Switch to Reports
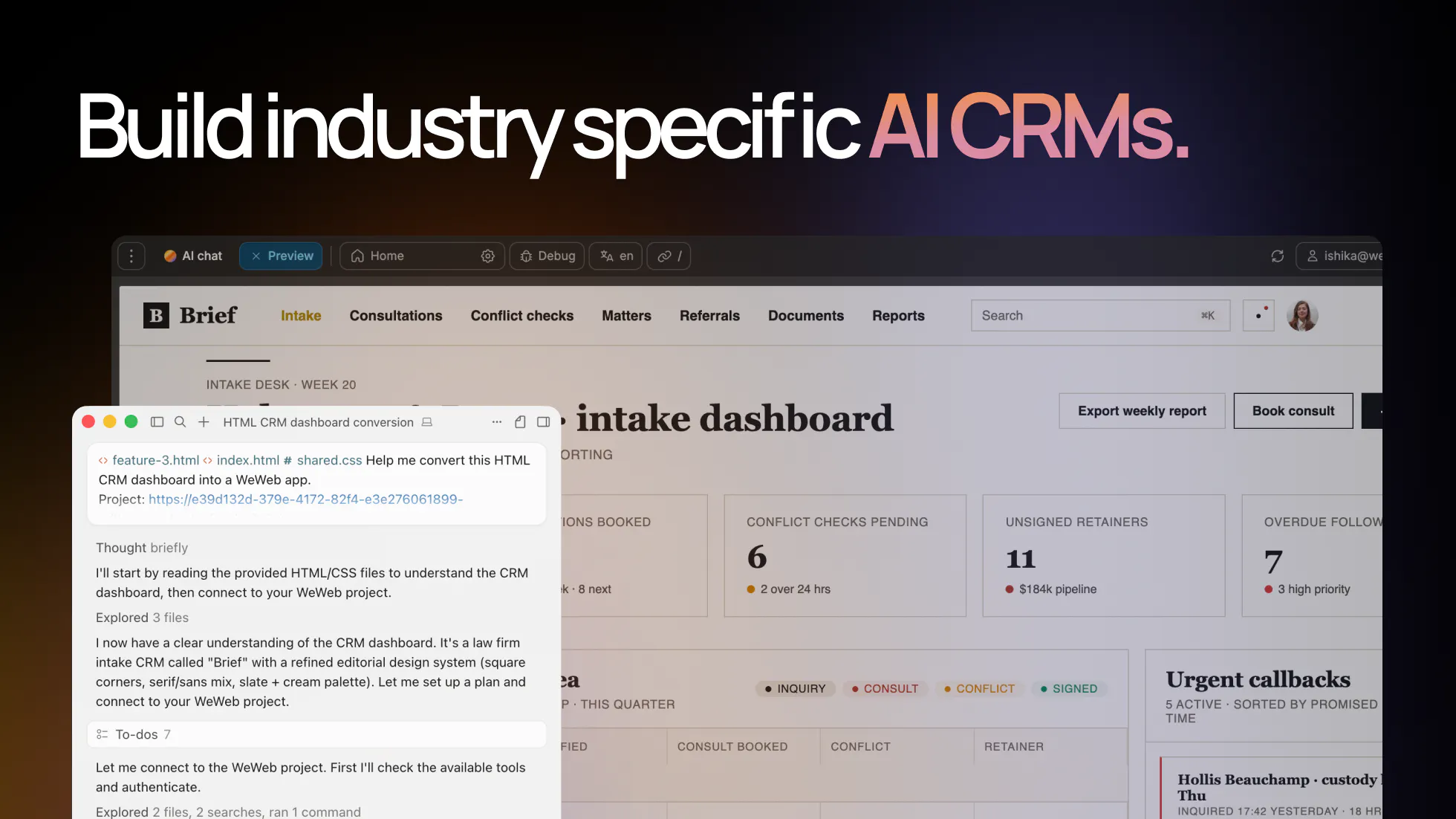The image size is (1456, 819). (x=898, y=315)
